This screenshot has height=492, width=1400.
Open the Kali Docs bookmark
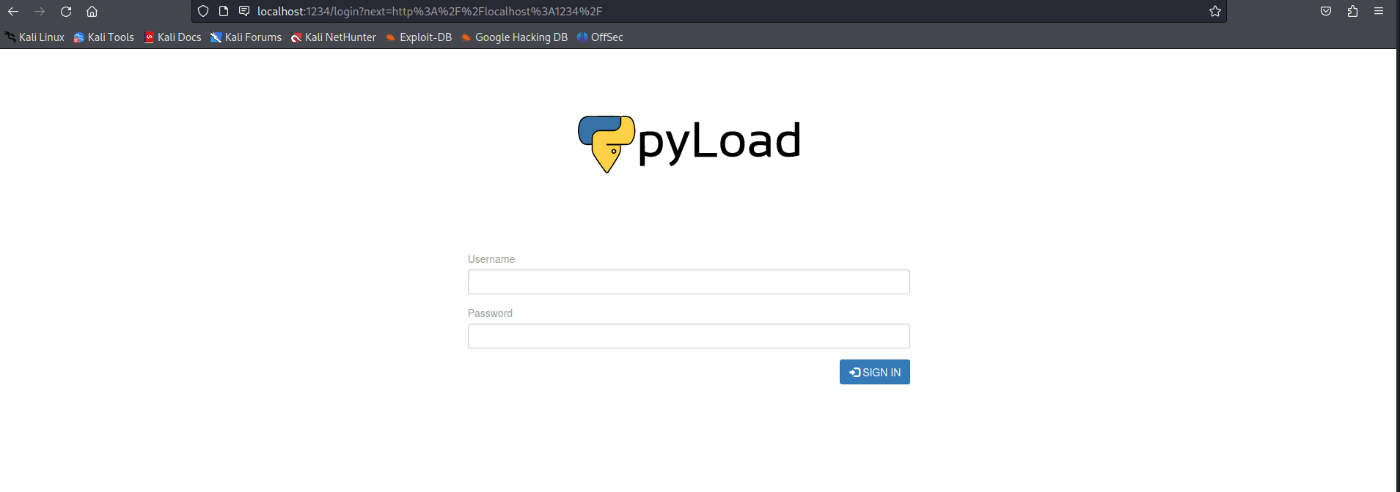[x=172, y=37]
